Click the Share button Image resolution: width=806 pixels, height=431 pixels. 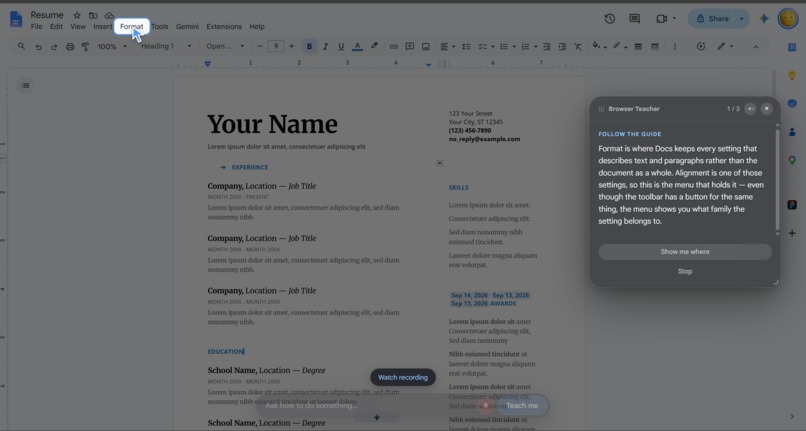(x=712, y=19)
